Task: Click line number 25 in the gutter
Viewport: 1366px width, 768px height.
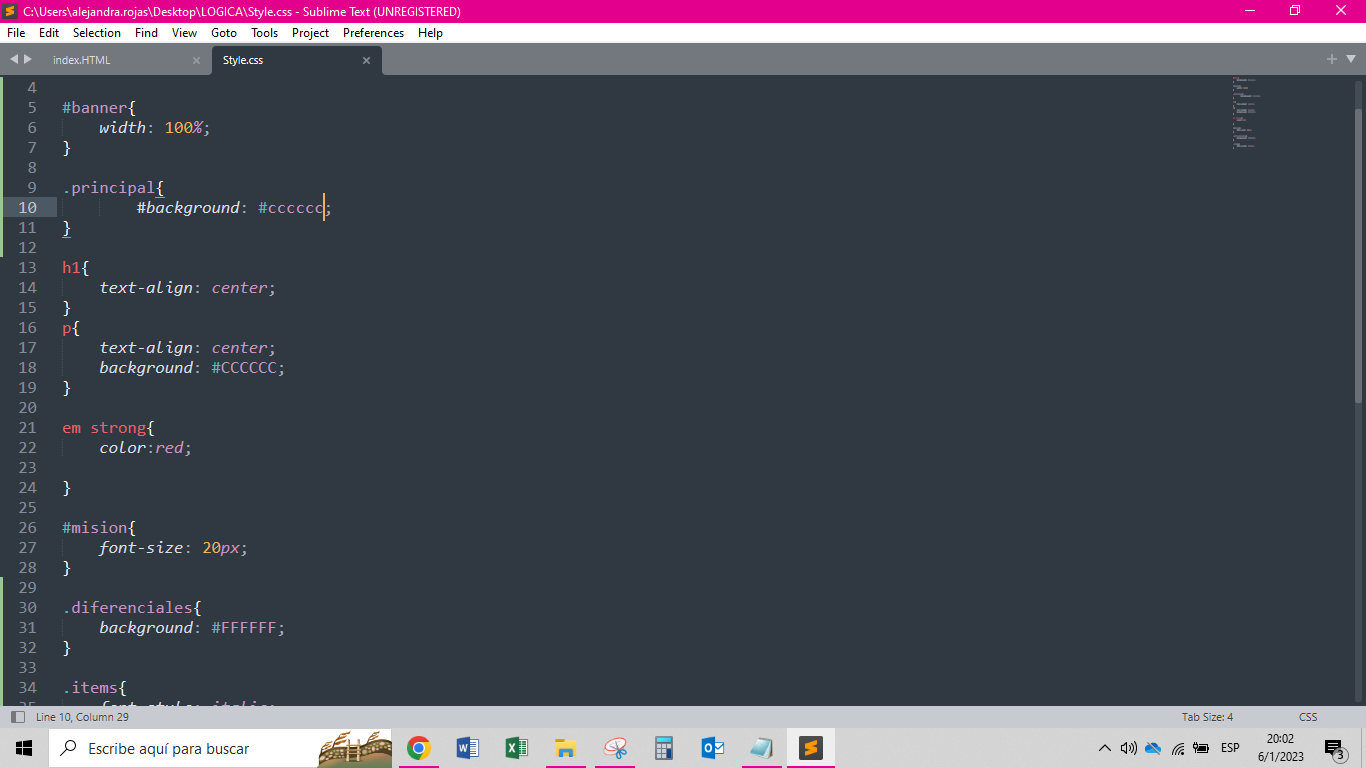Action: pos(27,508)
